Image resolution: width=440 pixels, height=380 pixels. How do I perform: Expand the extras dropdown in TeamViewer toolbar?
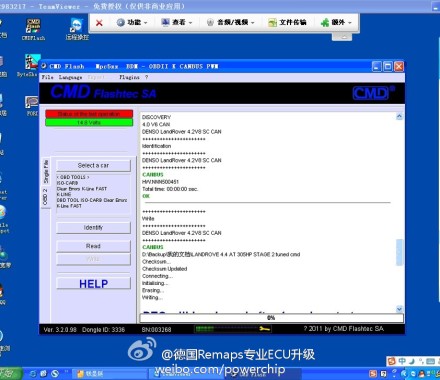click(x=336, y=22)
